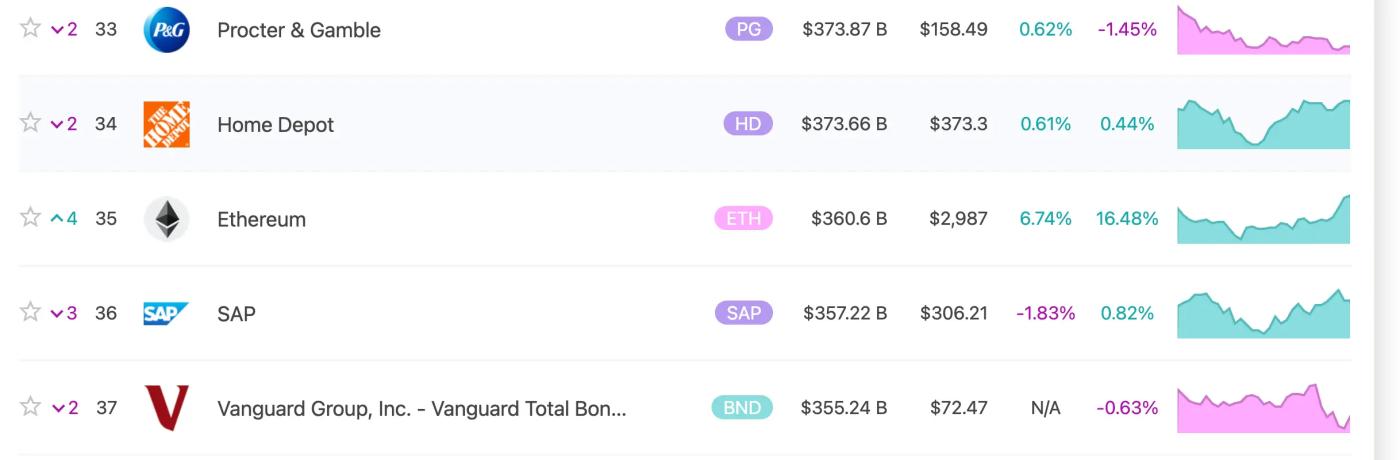
Task: Click the HD ticker badge
Action: (x=748, y=124)
